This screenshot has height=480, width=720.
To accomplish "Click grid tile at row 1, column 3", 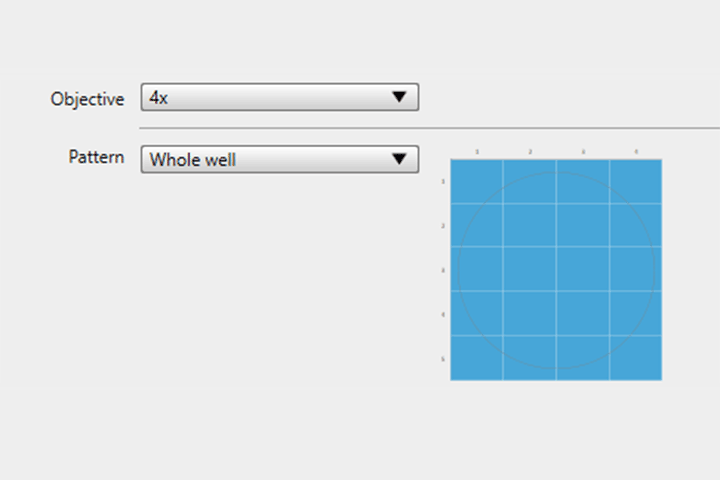I will (582, 181).
